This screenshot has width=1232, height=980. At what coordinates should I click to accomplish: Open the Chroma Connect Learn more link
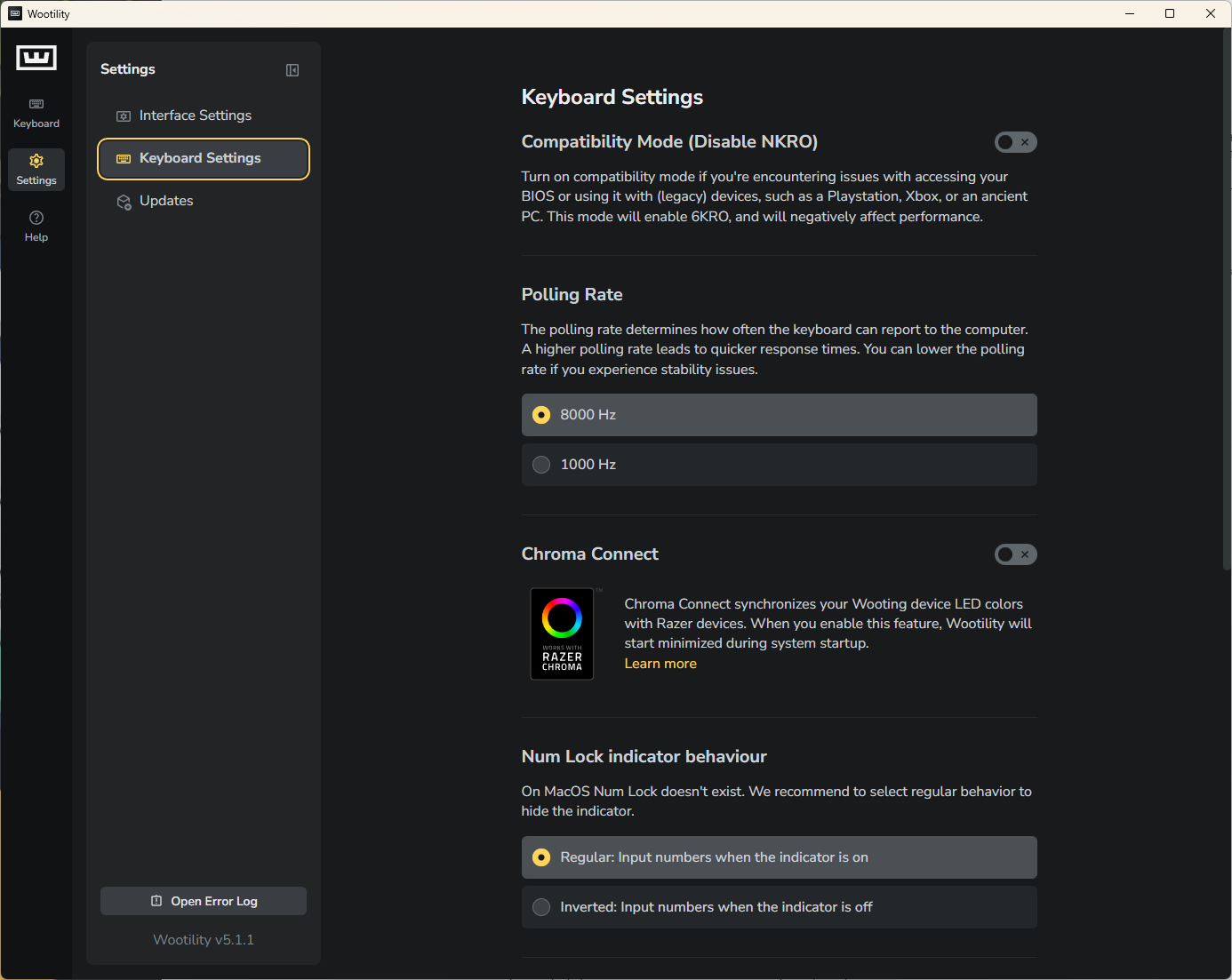660,664
